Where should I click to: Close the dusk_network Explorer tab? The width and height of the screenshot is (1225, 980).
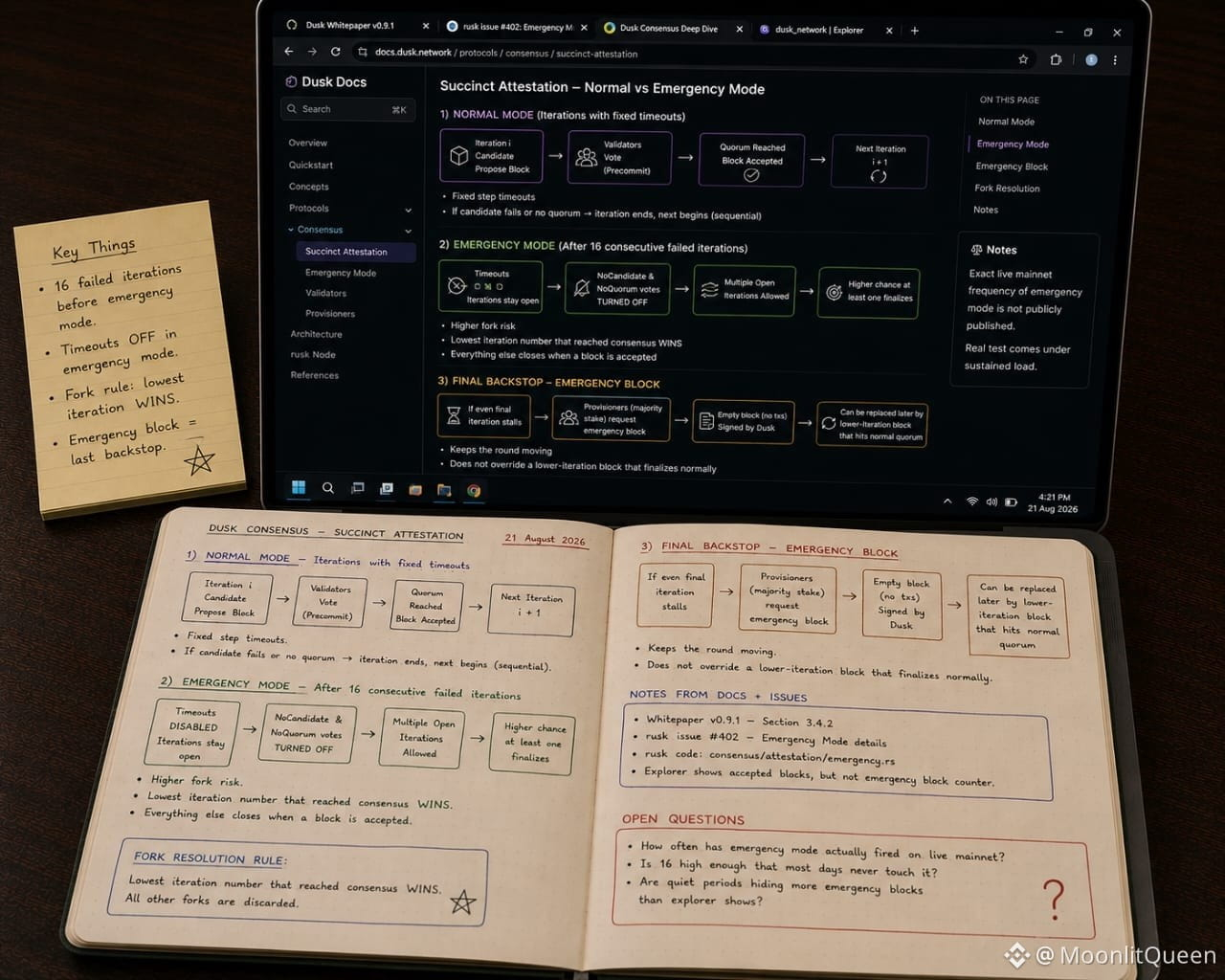click(889, 31)
